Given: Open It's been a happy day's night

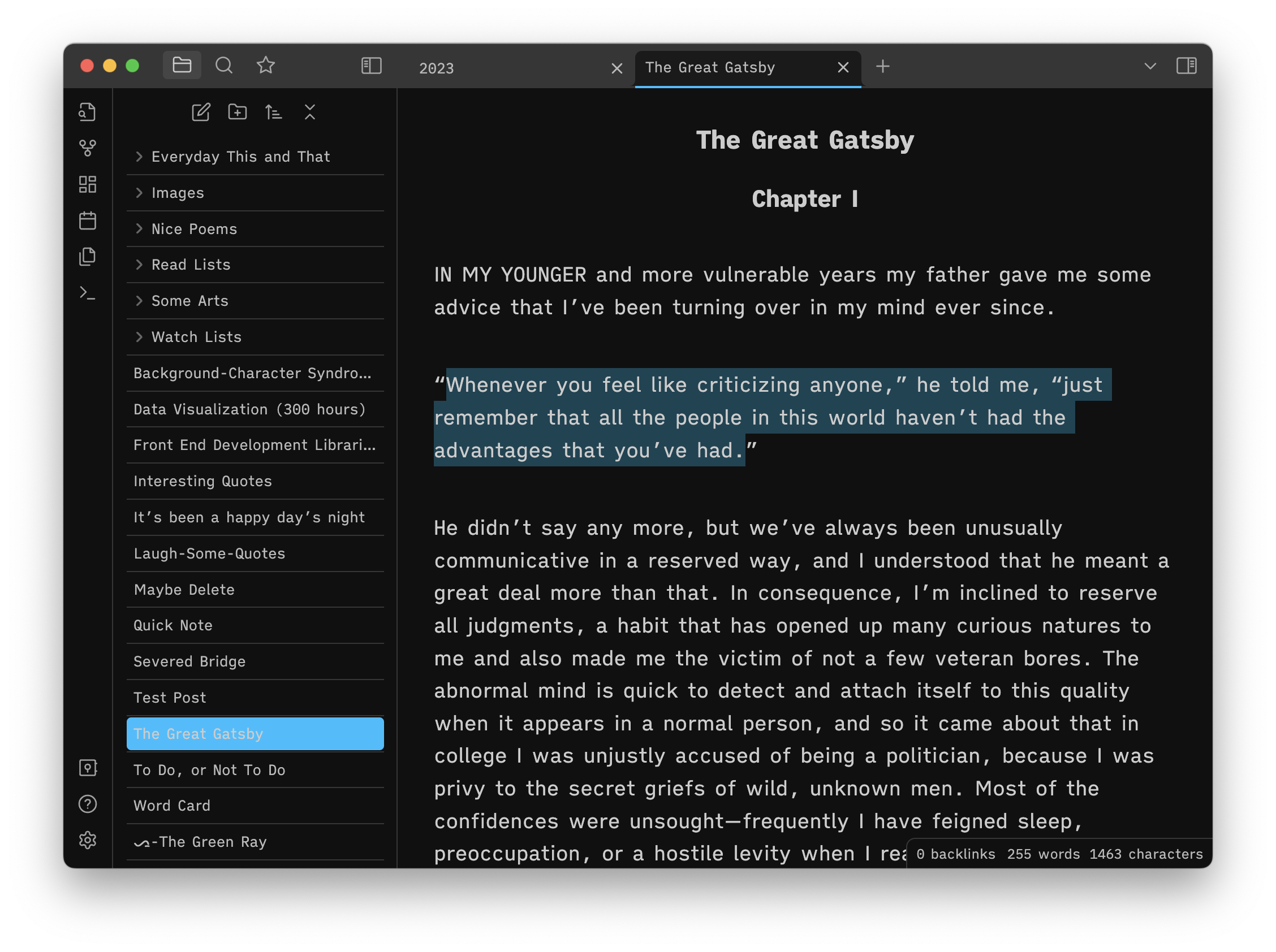Looking at the screenshot, I should tap(255, 517).
